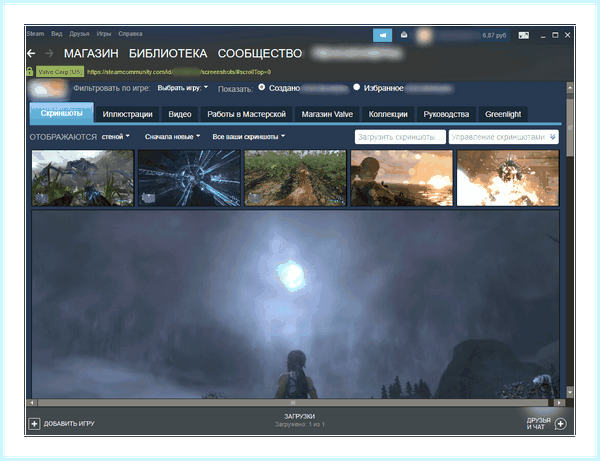Click ДОБАВИТЬ ИГРУ button
600x461 pixels.
[x=69, y=424]
